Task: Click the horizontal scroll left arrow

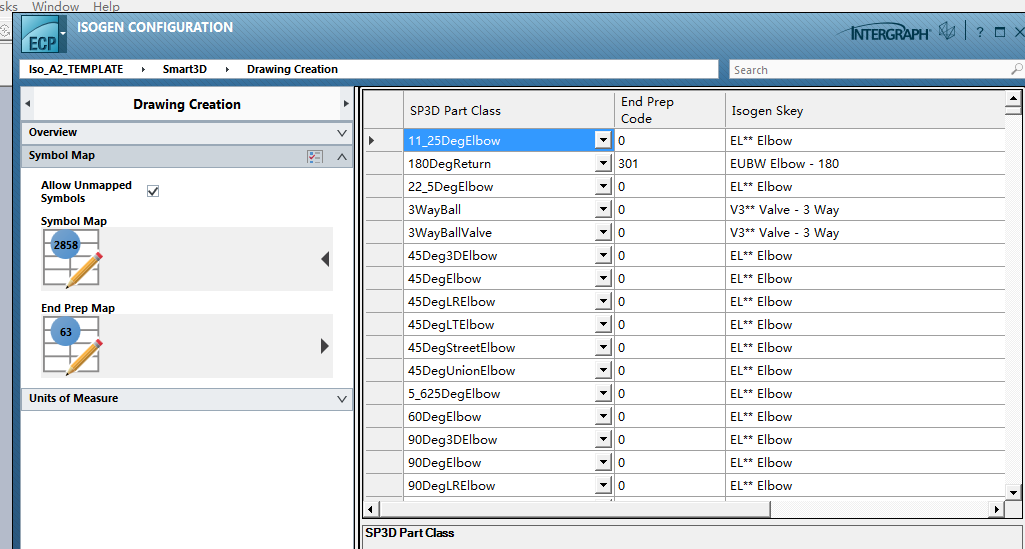Action: [371, 508]
